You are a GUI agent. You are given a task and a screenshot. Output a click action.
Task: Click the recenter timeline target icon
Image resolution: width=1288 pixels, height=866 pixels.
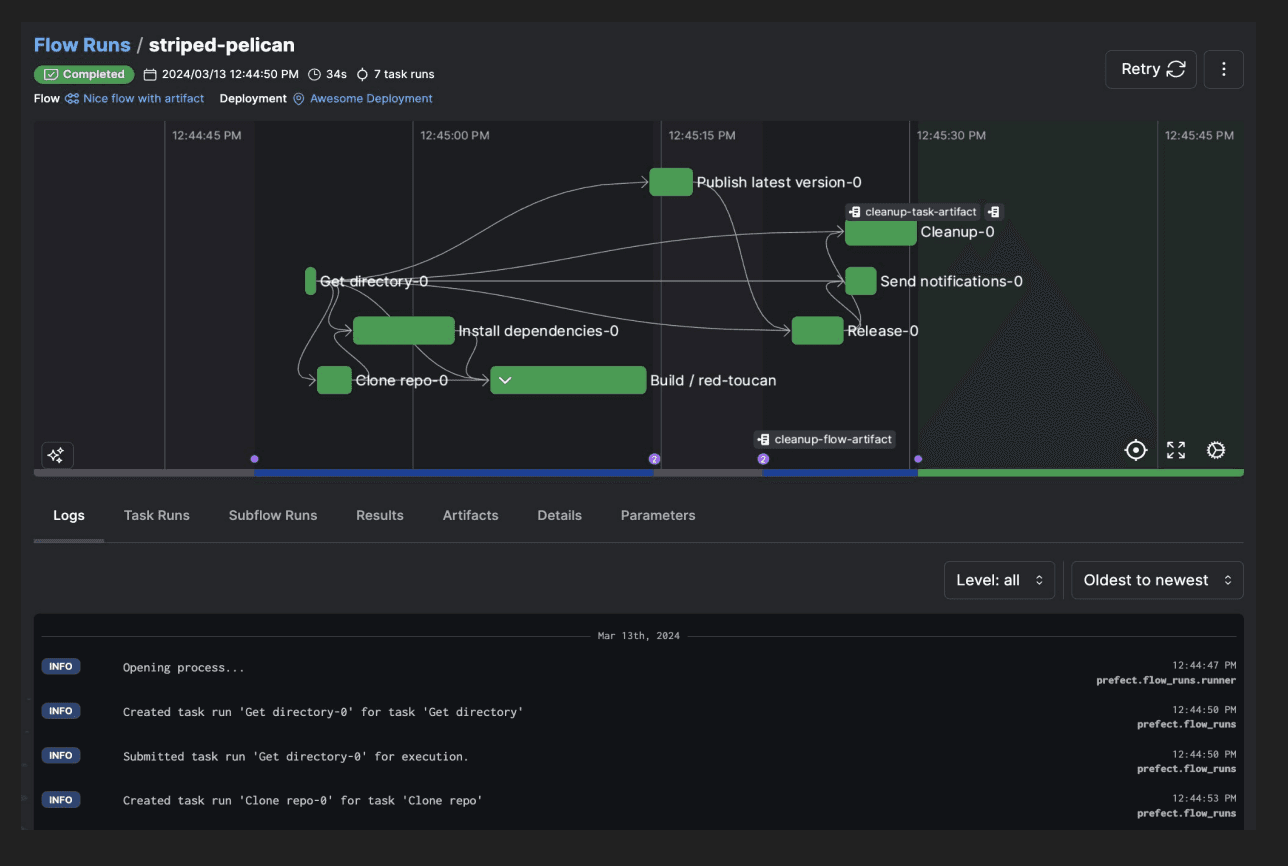[1135, 450]
